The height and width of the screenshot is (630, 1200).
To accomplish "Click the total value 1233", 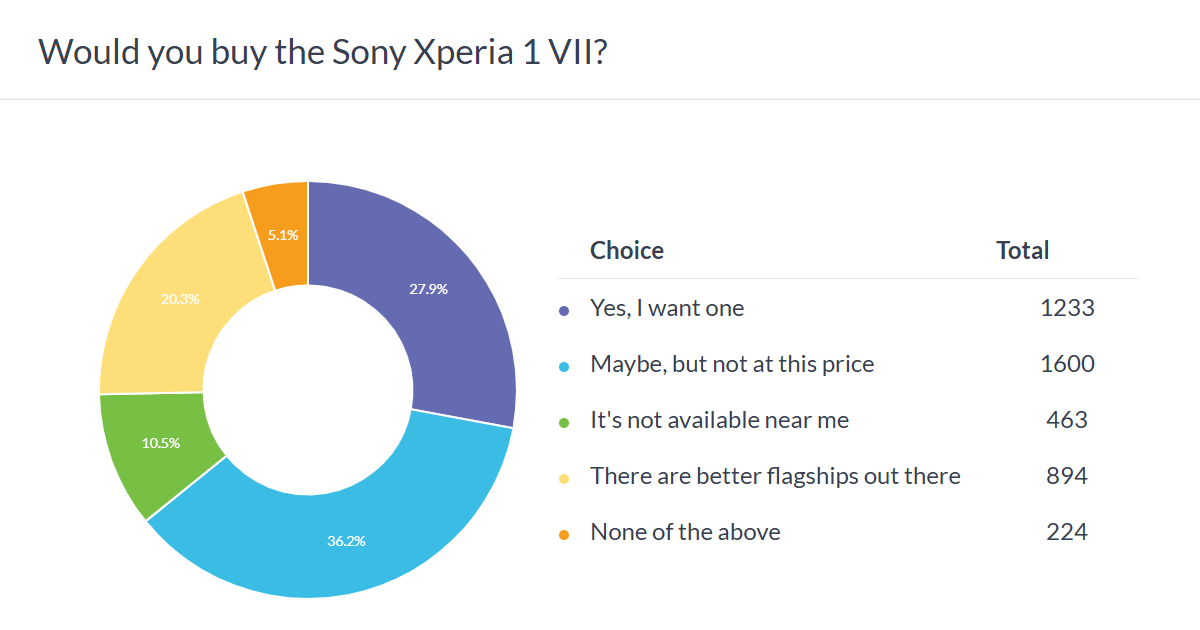I will coord(1067,308).
